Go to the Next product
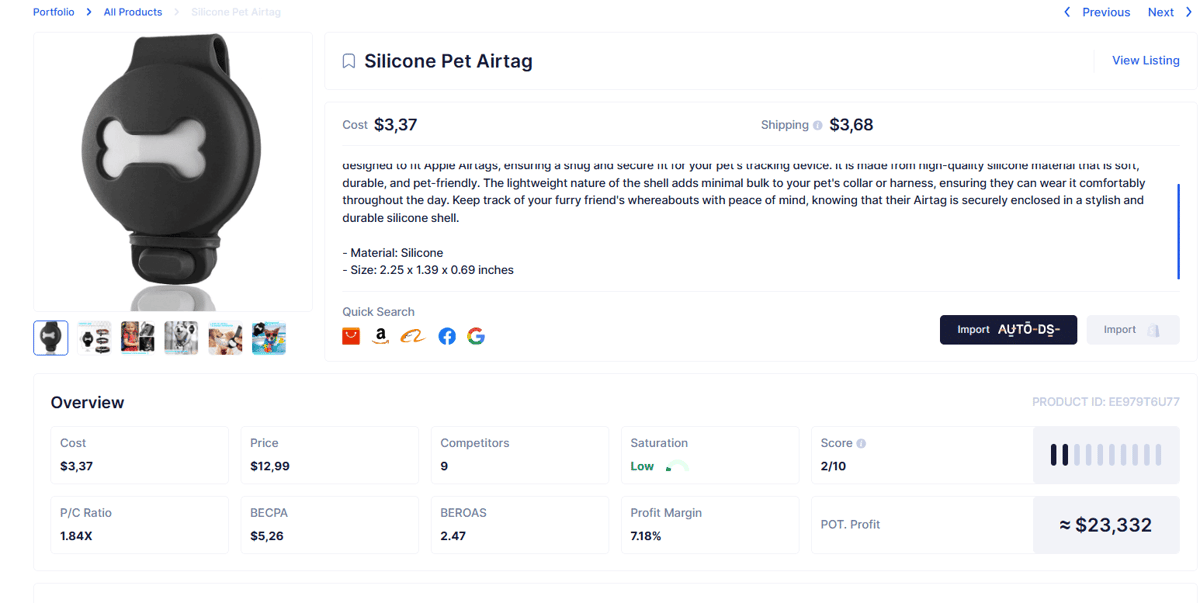The image size is (1200, 603). (x=1161, y=12)
